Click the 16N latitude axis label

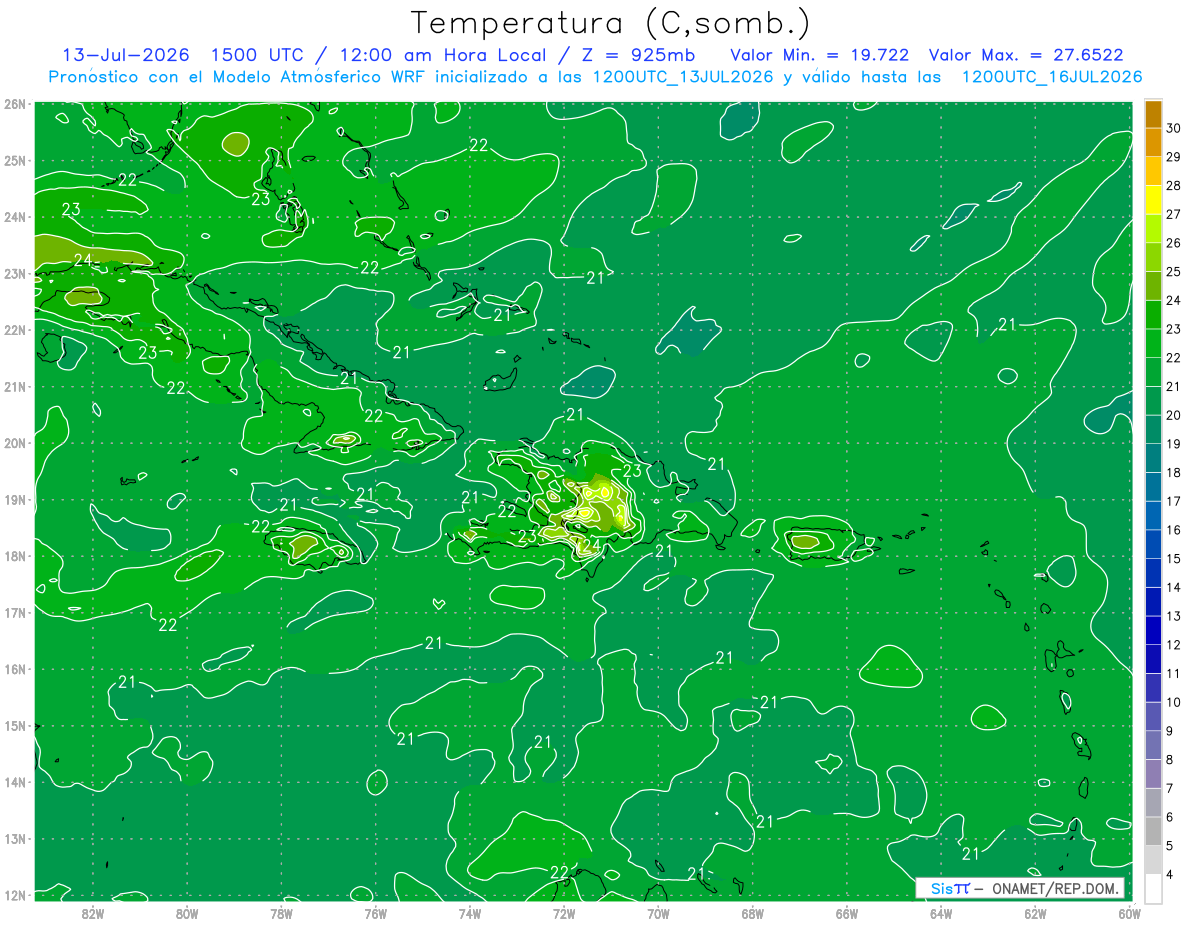click(14, 669)
